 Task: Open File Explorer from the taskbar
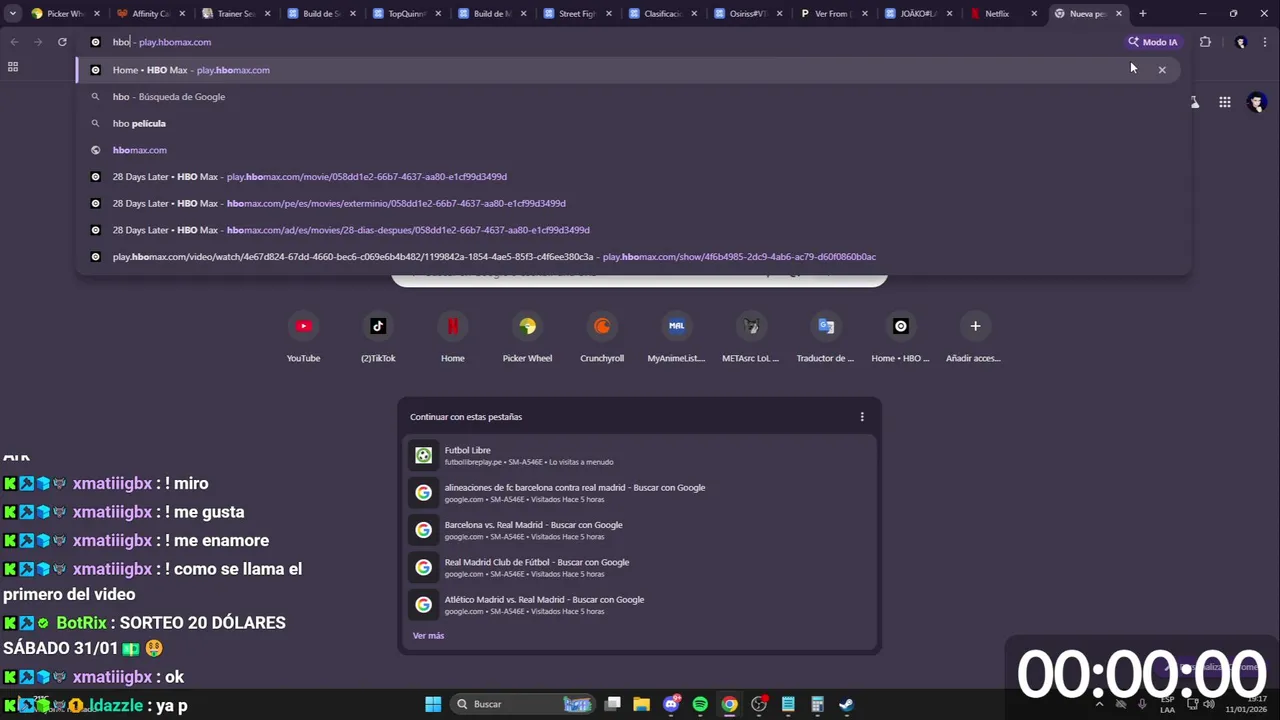[641, 704]
